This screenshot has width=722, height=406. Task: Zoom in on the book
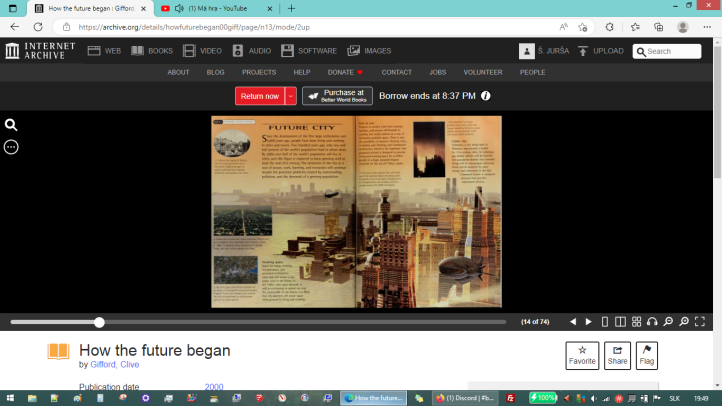684,322
